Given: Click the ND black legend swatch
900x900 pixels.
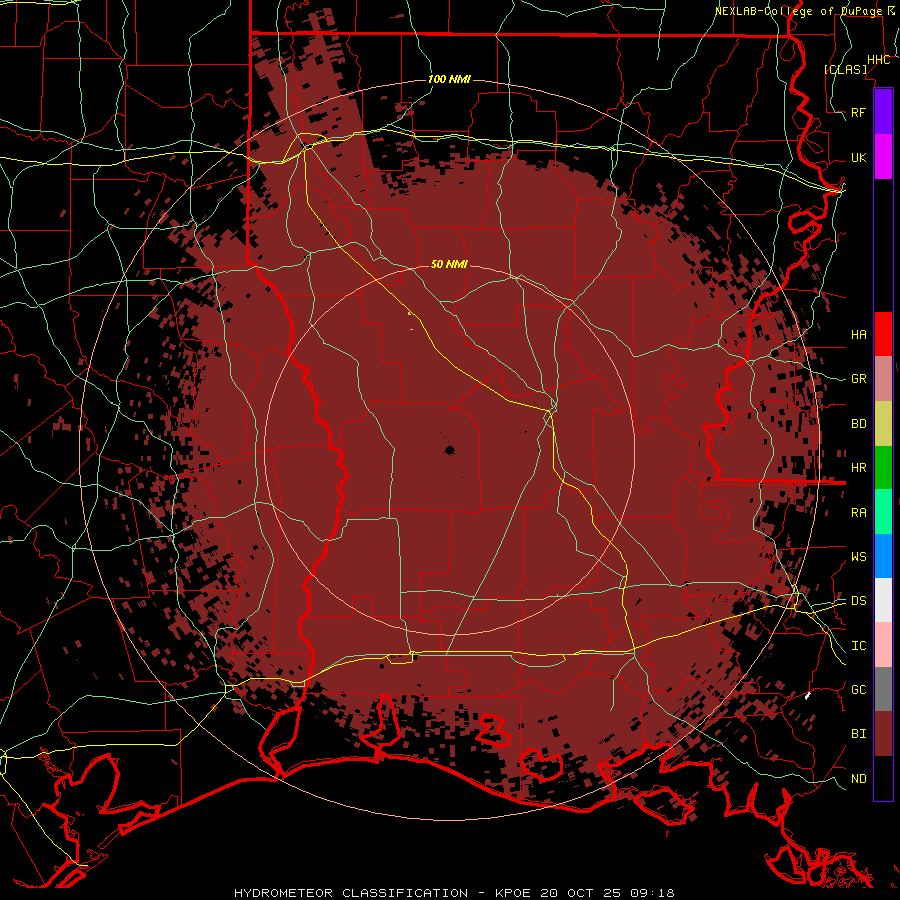Looking at the screenshot, I should (x=883, y=778).
